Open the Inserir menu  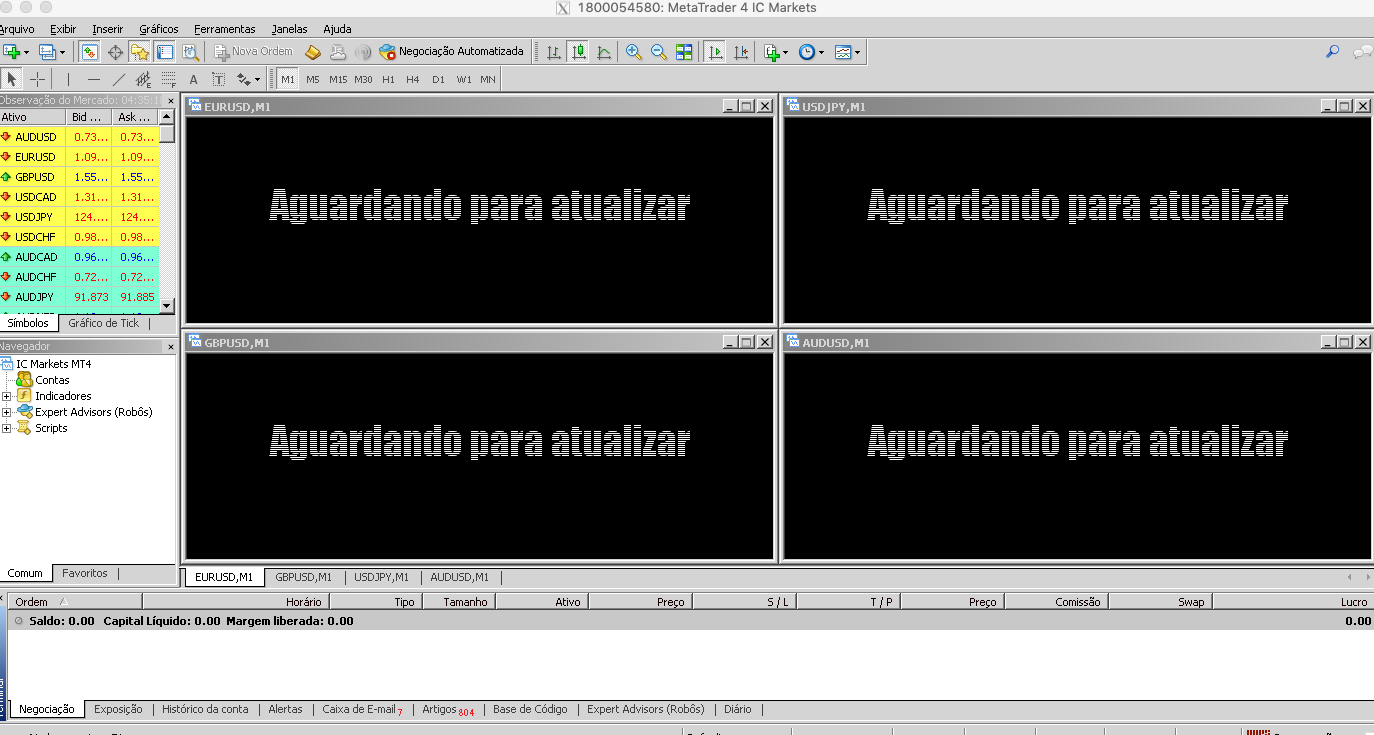[108, 29]
